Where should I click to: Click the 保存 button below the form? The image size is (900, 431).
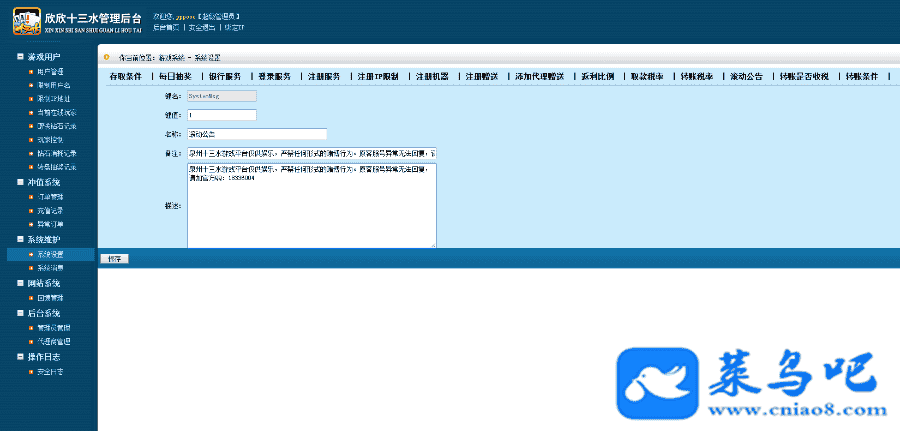coord(113,259)
